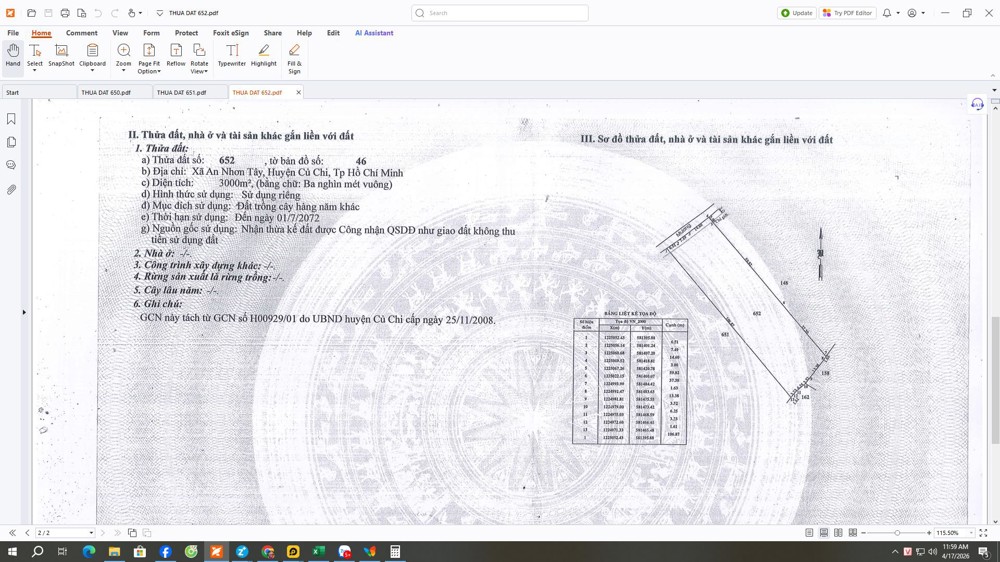This screenshot has height=562, width=1000.
Task: Choose the Typewriter tool
Action: pyautogui.click(x=232, y=56)
